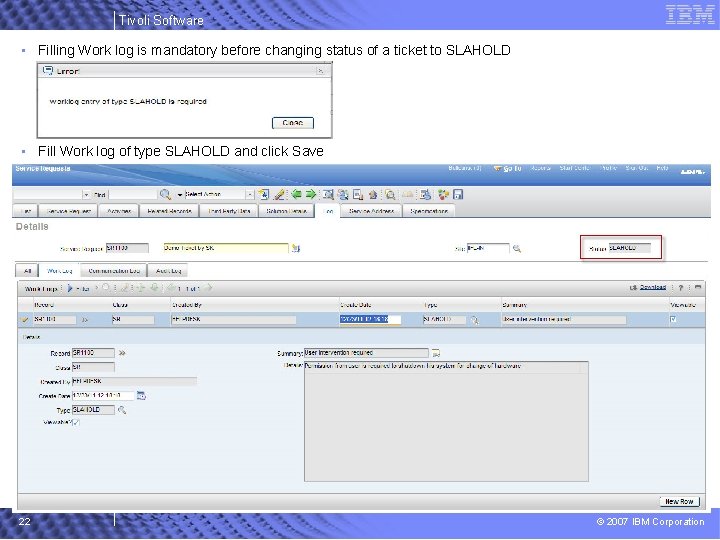The width and height of the screenshot is (720, 540).
Task: Go to next record with green right arrow
Action: click(311, 194)
